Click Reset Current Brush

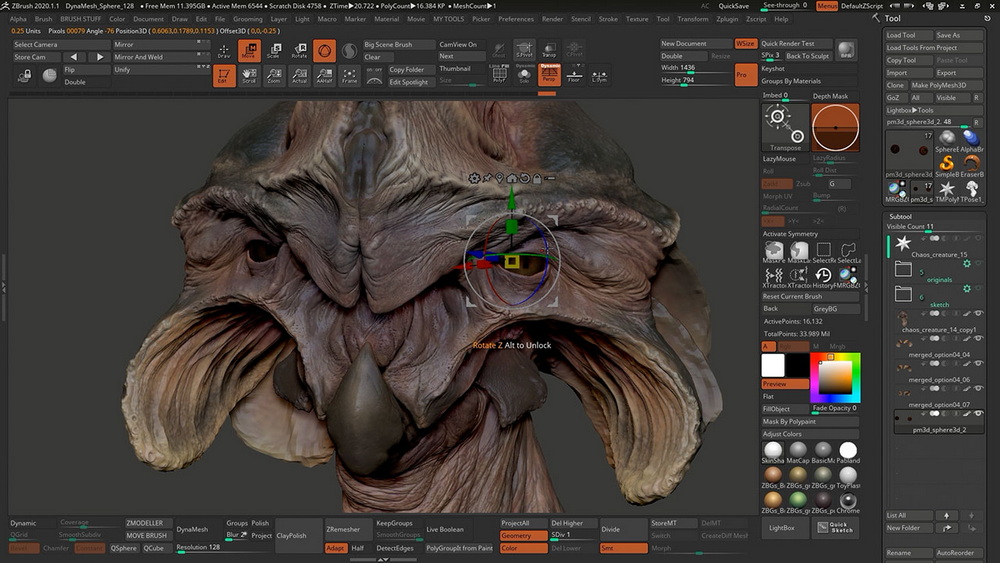coord(810,296)
